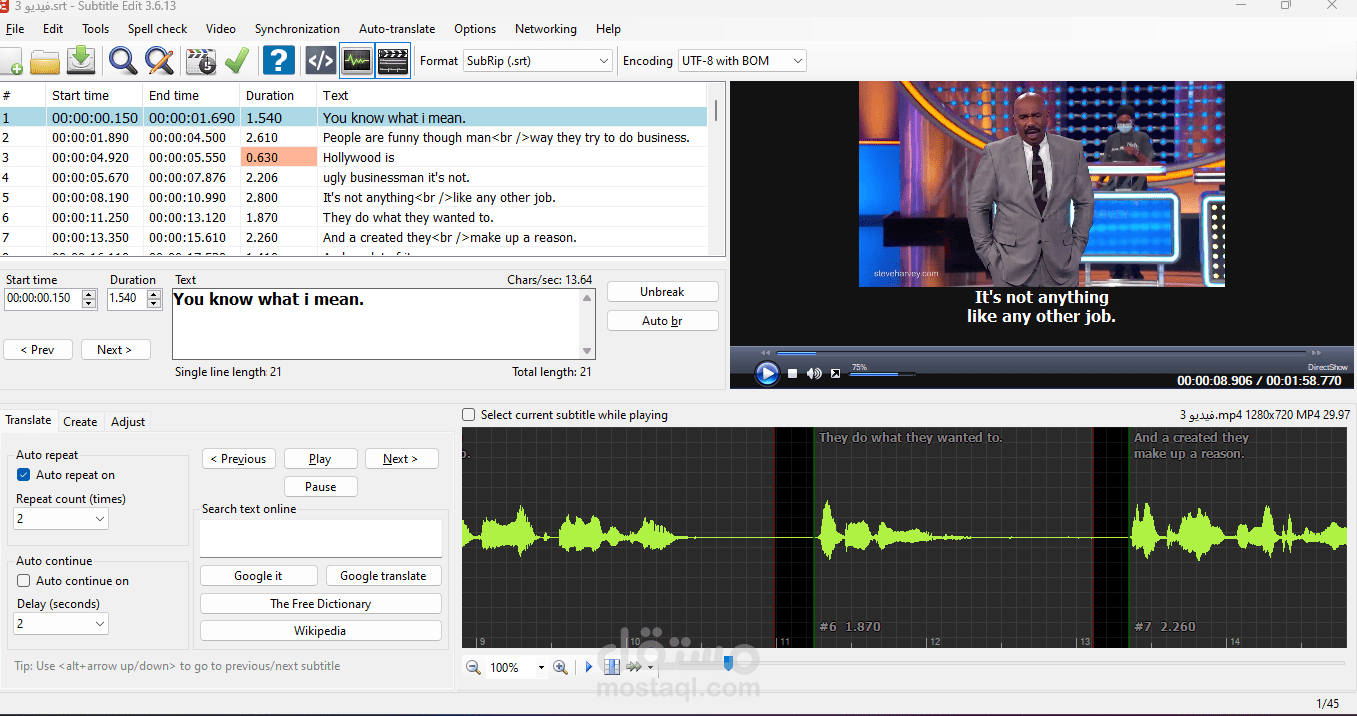The height and width of the screenshot is (716, 1357).
Task: Run spell check via green checkmark icon
Action: pyautogui.click(x=236, y=61)
